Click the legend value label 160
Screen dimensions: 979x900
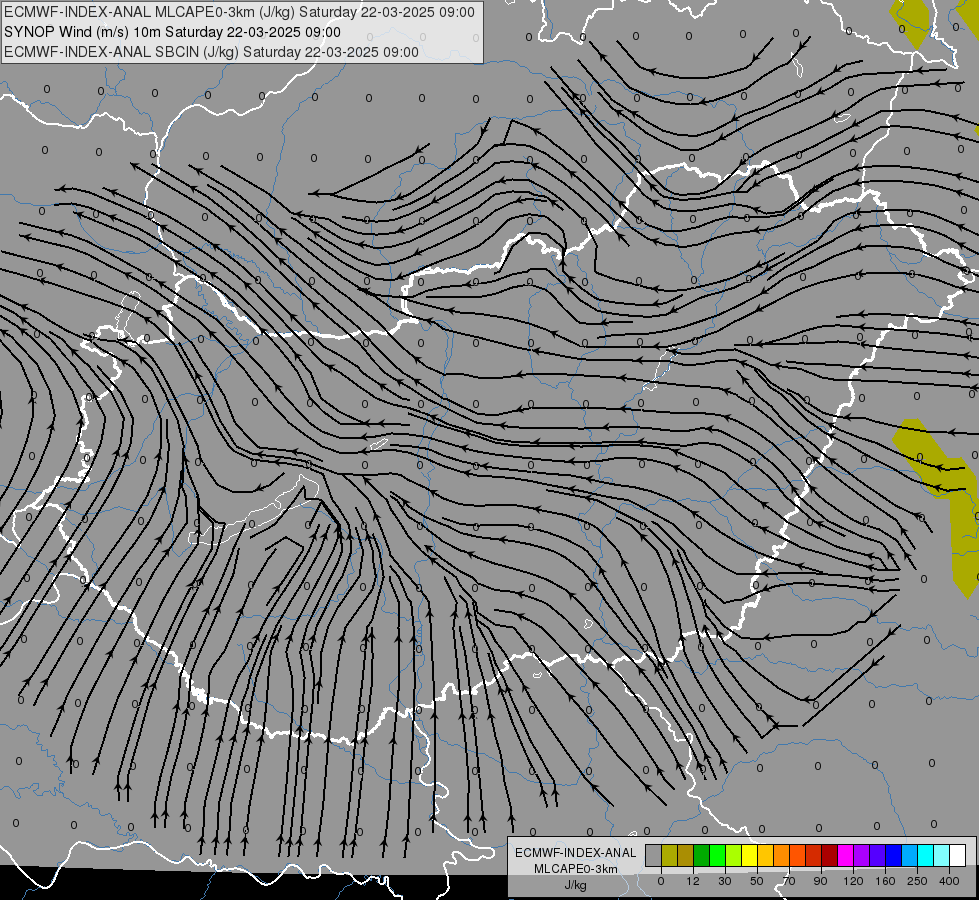click(x=885, y=881)
